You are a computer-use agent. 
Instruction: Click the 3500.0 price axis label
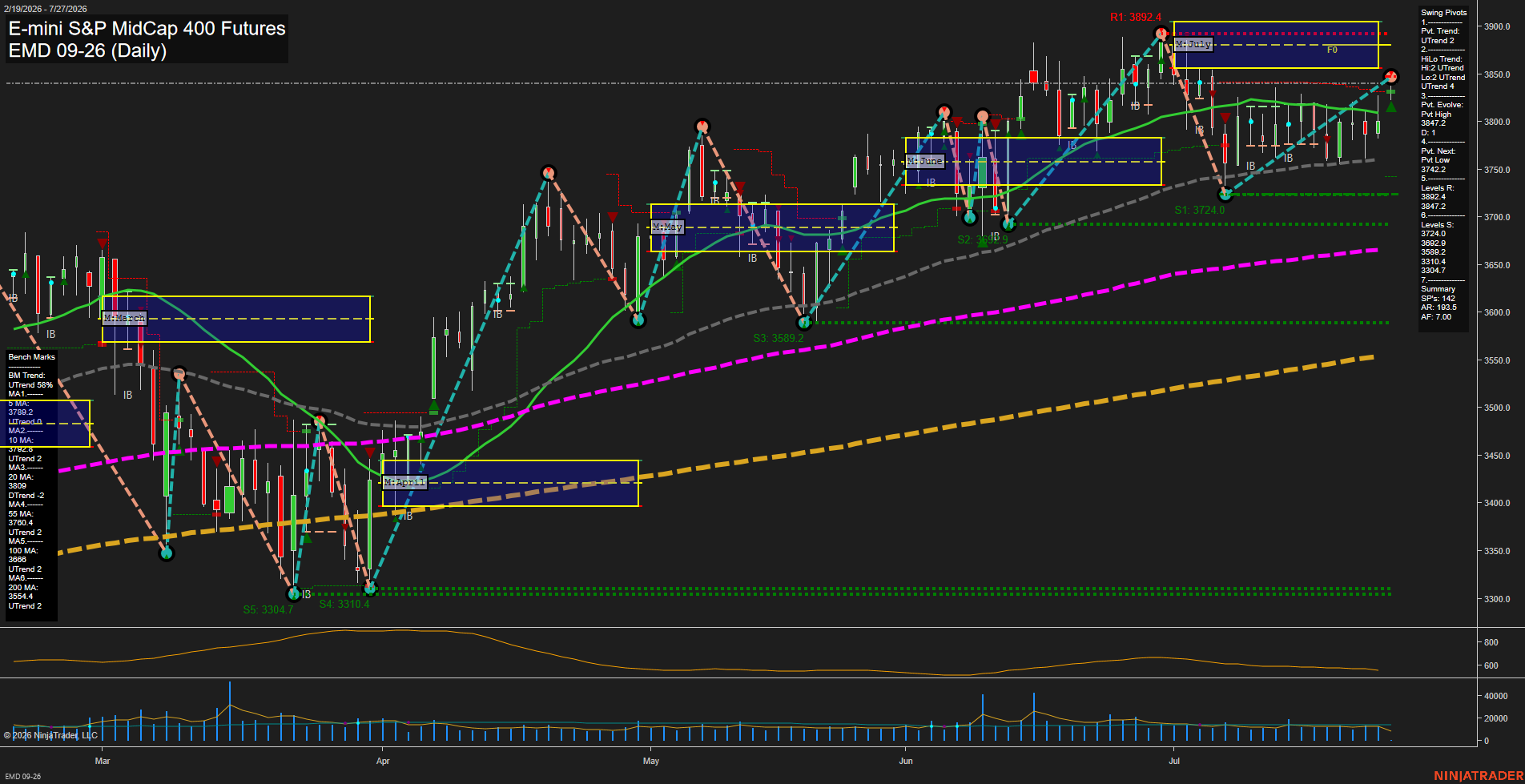[x=1497, y=408]
